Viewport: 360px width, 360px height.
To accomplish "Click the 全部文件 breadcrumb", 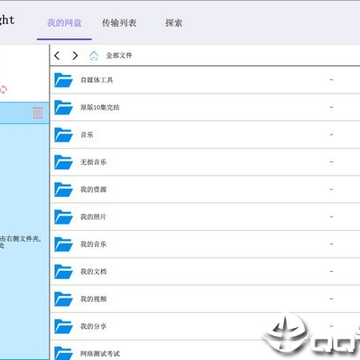I will click(x=119, y=56).
